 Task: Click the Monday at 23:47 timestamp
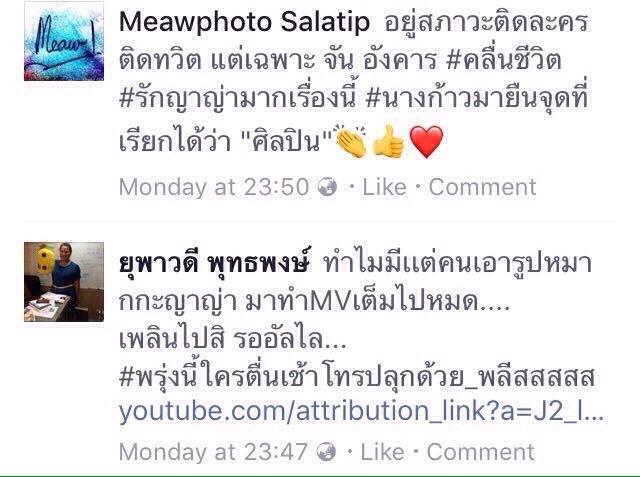[x=213, y=452]
